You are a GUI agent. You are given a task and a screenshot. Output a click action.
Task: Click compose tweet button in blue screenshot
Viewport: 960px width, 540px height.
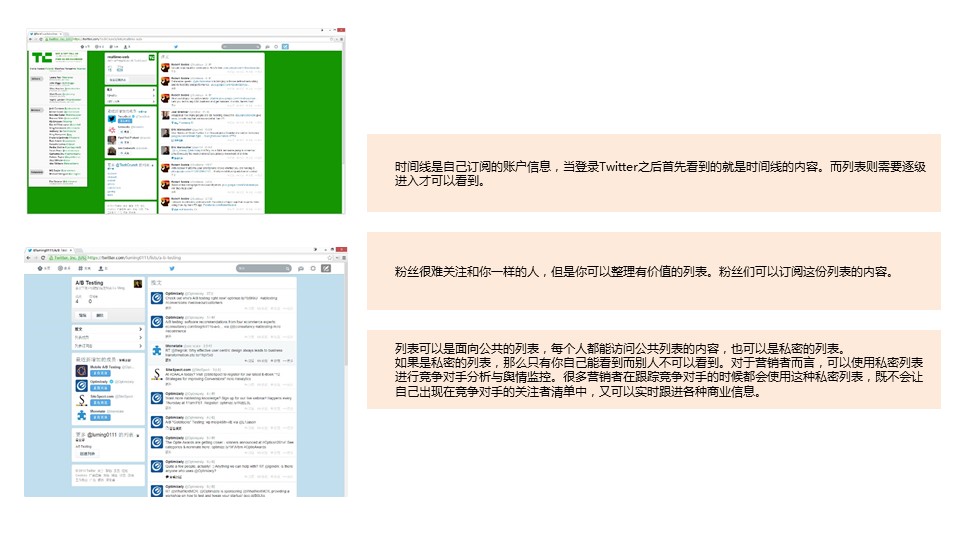click(x=326, y=269)
